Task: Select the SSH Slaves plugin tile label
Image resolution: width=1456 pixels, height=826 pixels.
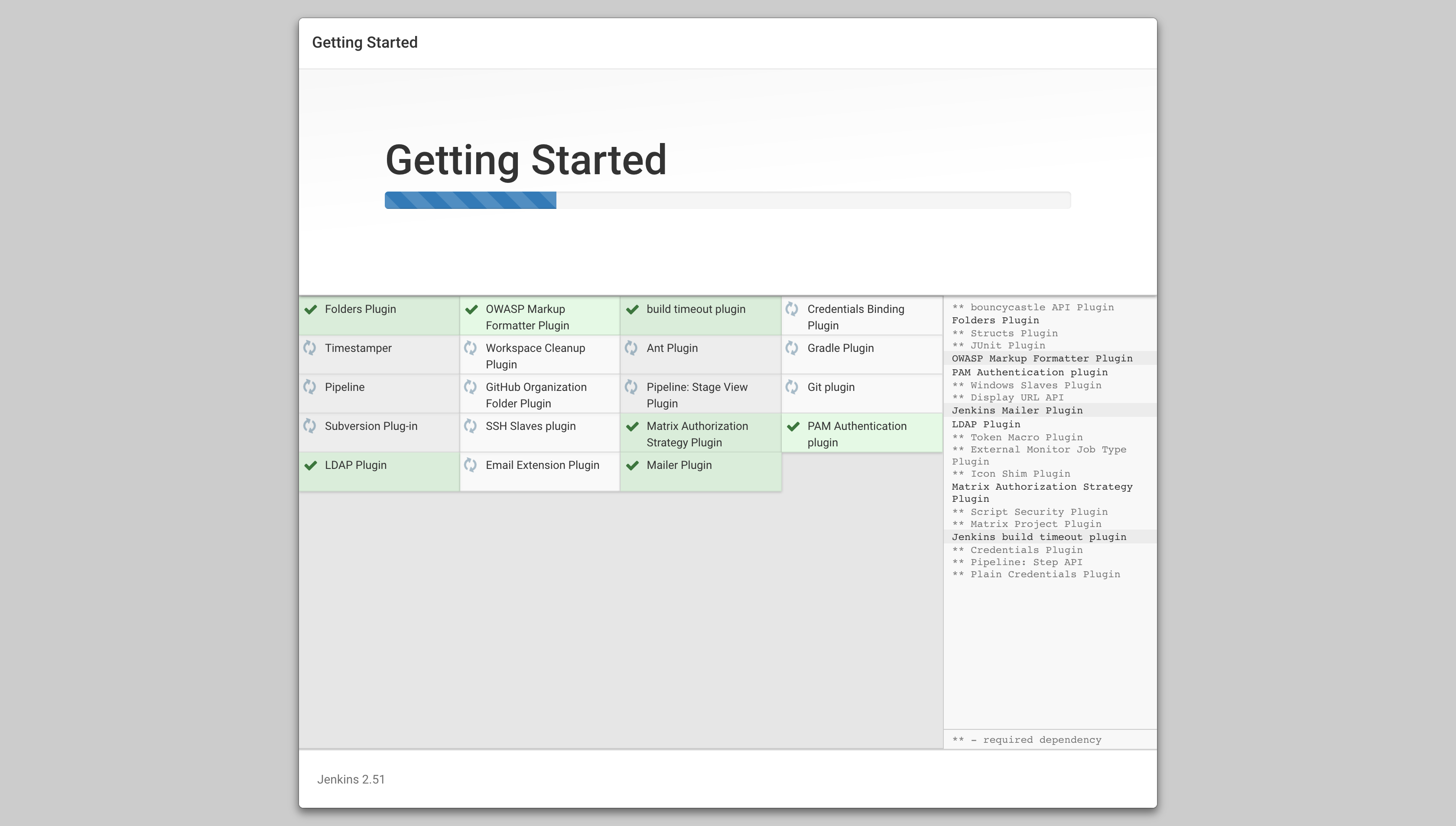Action: pos(530,426)
